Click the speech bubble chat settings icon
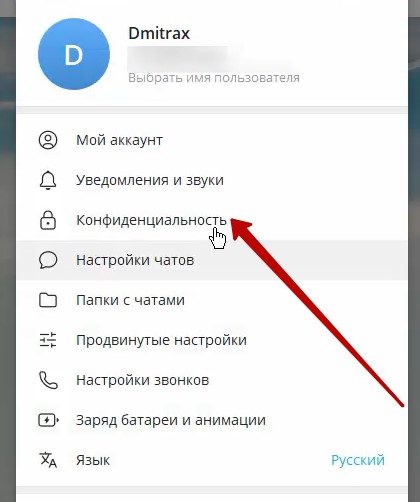This screenshot has height=502, width=420. (48, 260)
